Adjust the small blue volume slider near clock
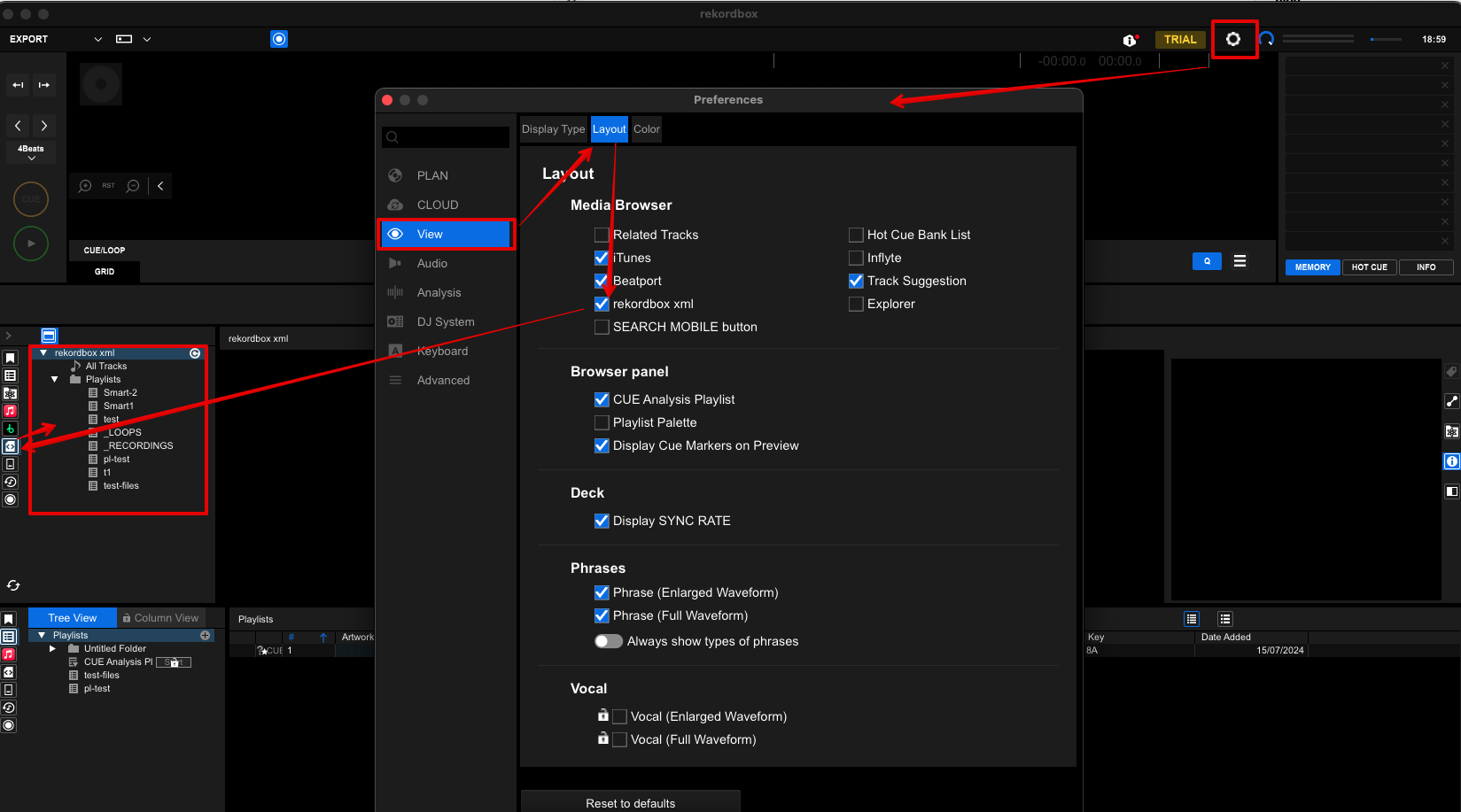Image resolution: width=1461 pixels, height=812 pixels. 1386,39
